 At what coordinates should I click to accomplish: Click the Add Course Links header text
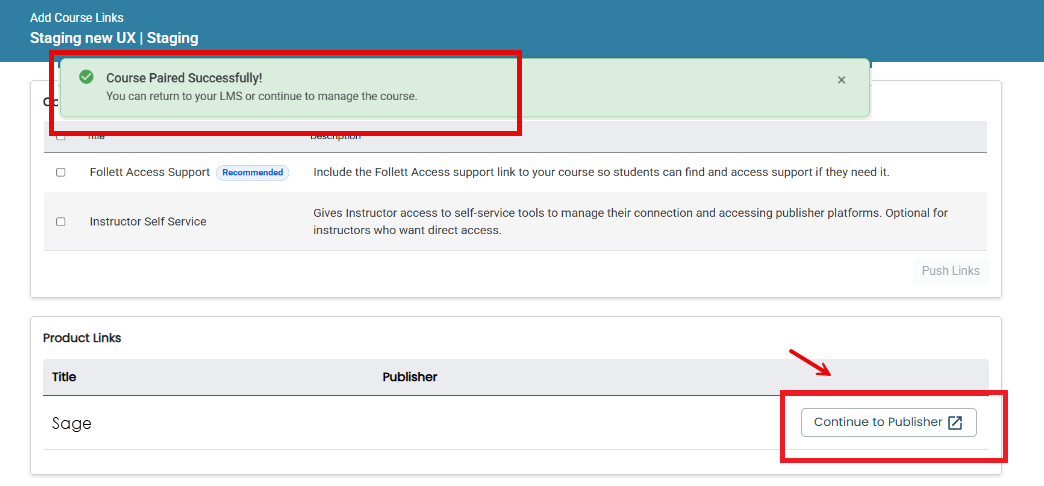77,18
